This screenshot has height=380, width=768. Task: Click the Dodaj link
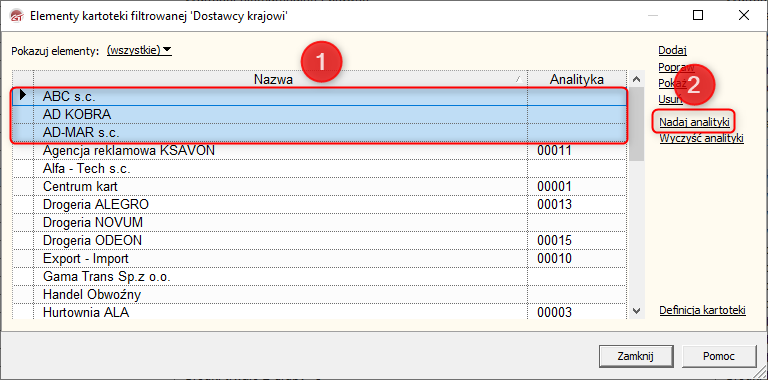tap(672, 50)
